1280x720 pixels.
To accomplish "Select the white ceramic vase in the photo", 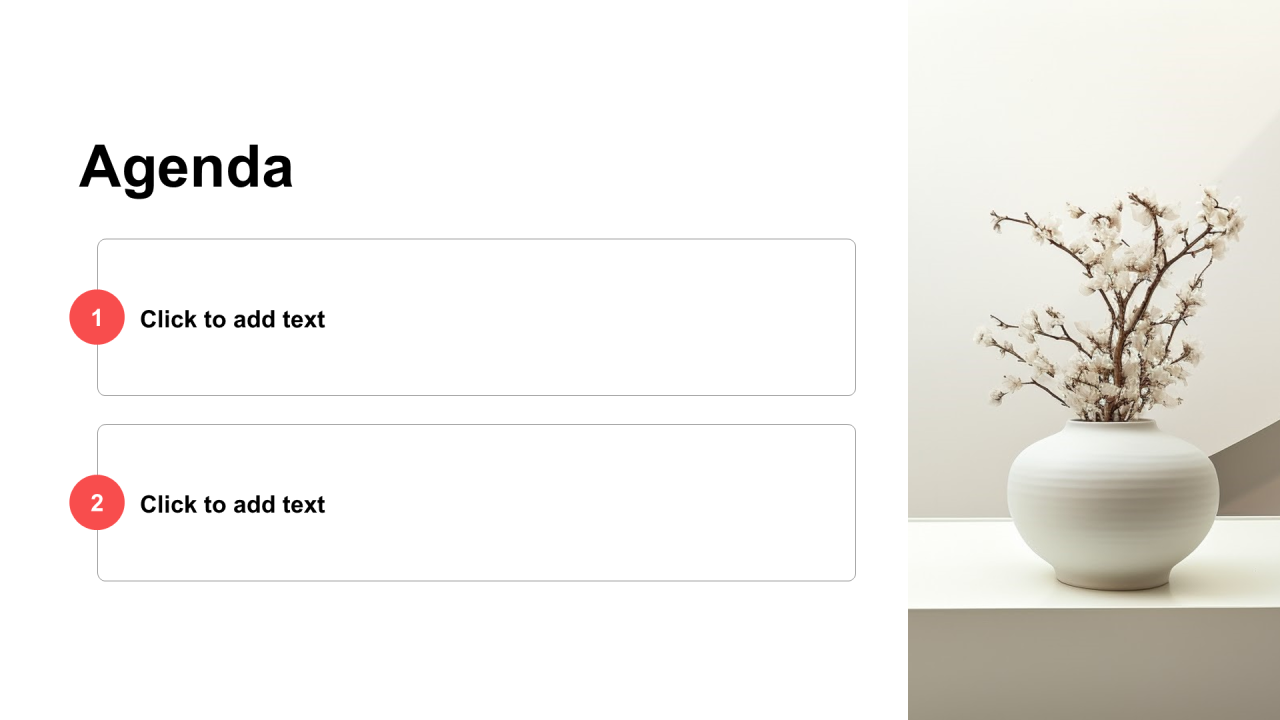I will click(x=1112, y=503).
